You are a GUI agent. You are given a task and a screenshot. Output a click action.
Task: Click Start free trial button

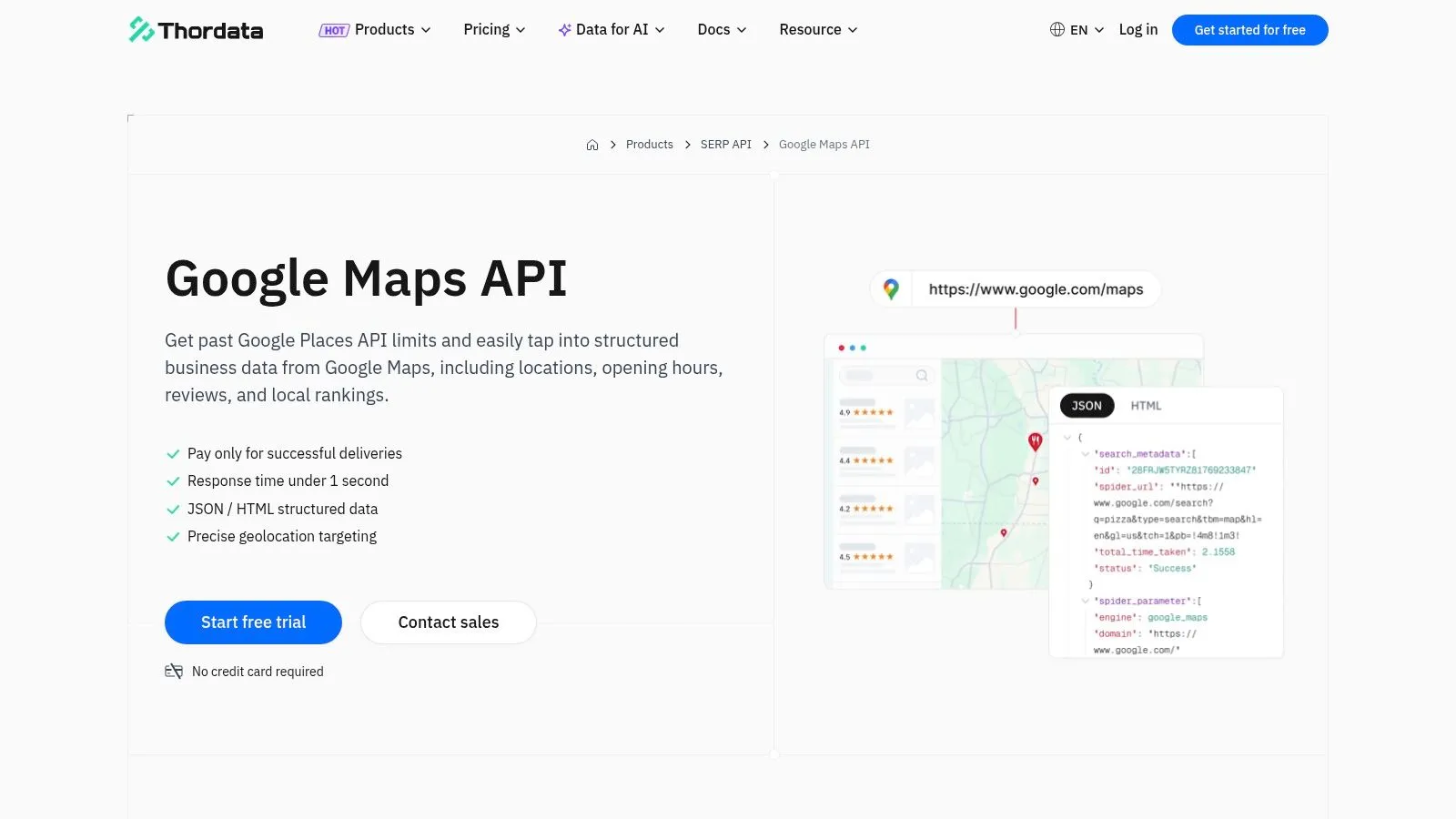click(x=253, y=622)
